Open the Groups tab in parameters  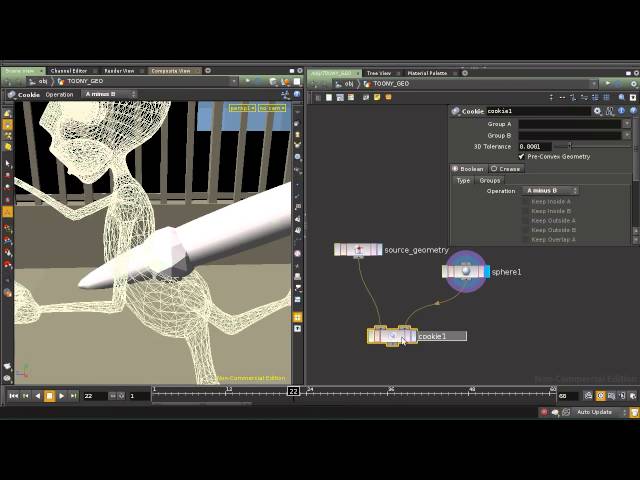click(x=490, y=181)
